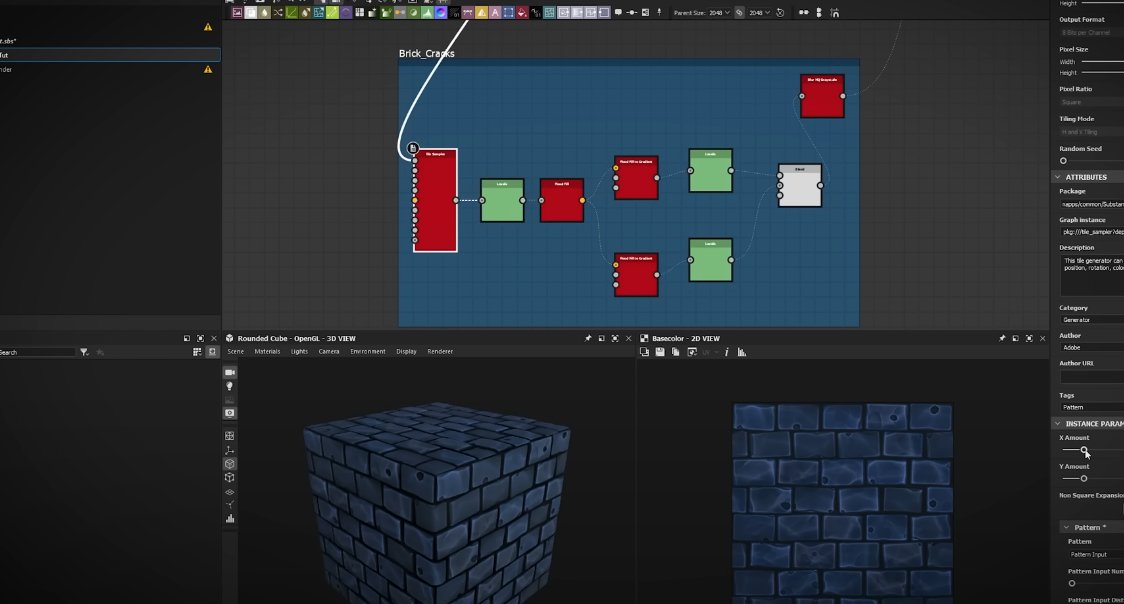Add a Curve node from toolbar
Image resolution: width=1124 pixels, height=604 pixels.
[292, 12]
